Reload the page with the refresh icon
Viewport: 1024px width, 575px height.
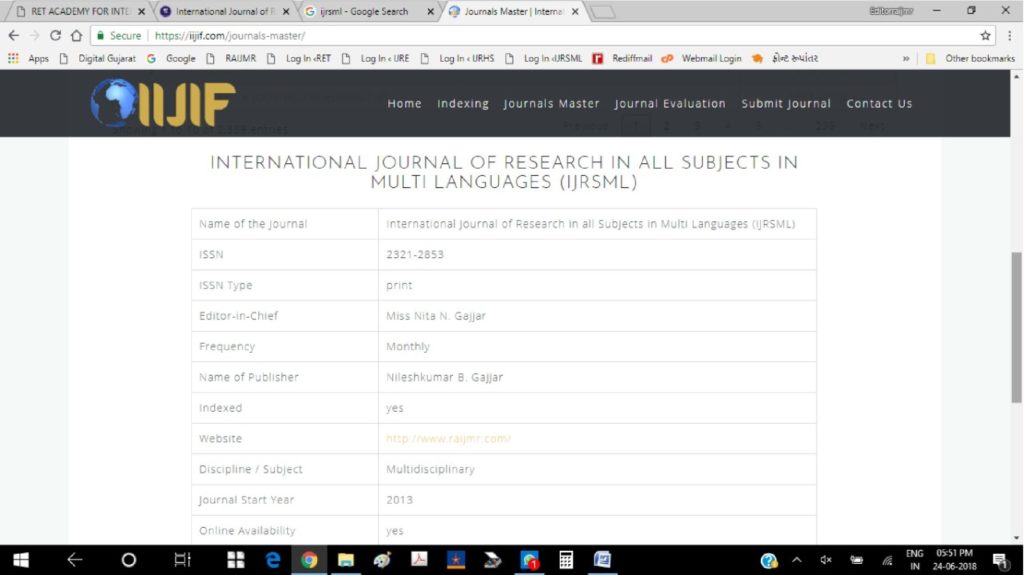55,35
